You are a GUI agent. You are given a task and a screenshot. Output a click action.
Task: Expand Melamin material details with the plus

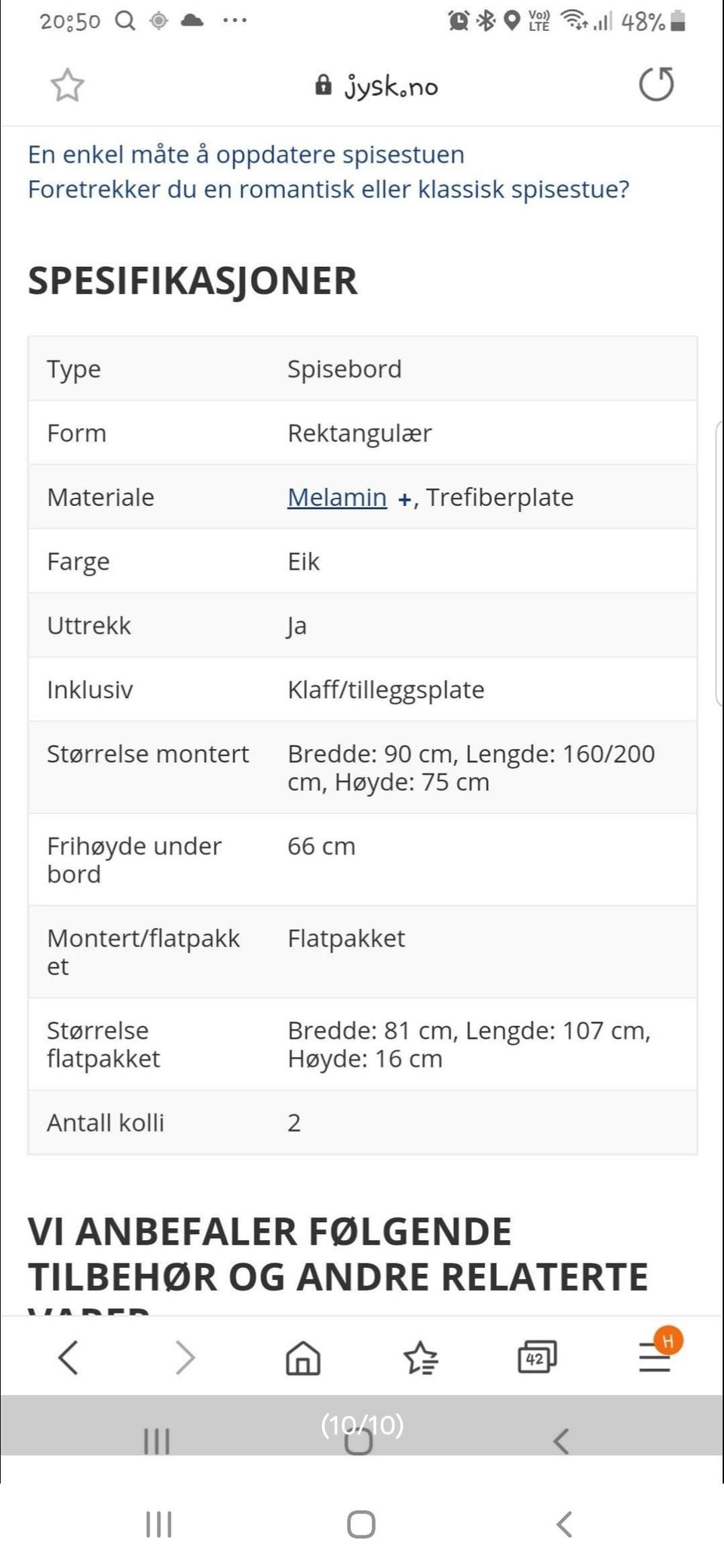pos(405,498)
